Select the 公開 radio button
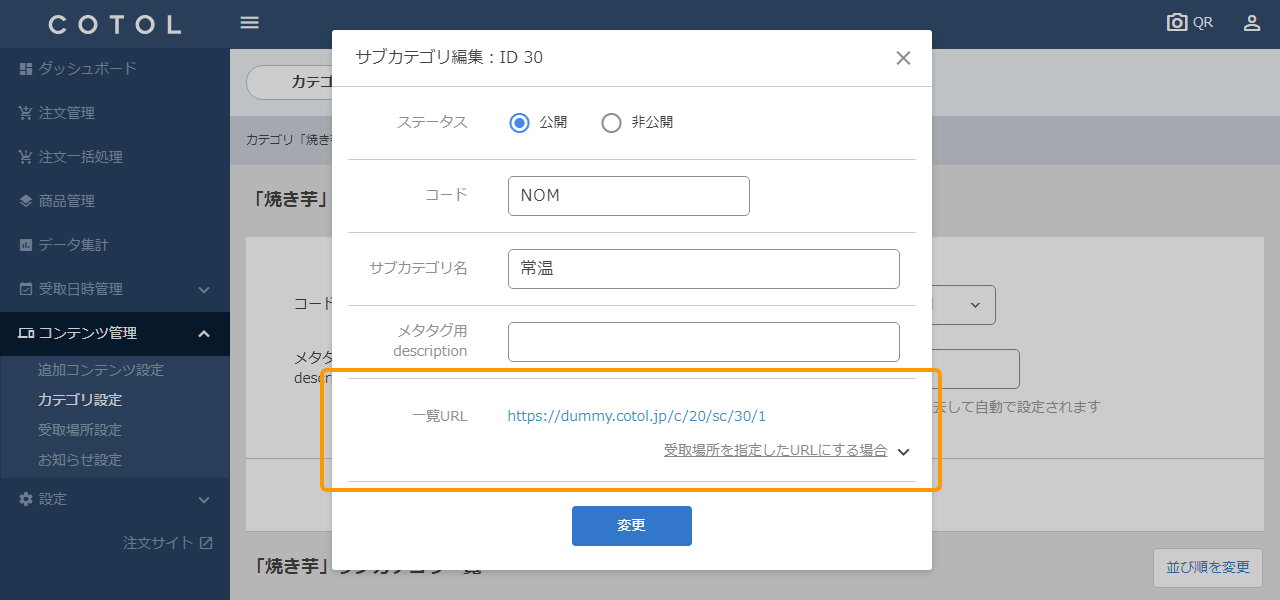The height and width of the screenshot is (600, 1280). tap(519, 122)
